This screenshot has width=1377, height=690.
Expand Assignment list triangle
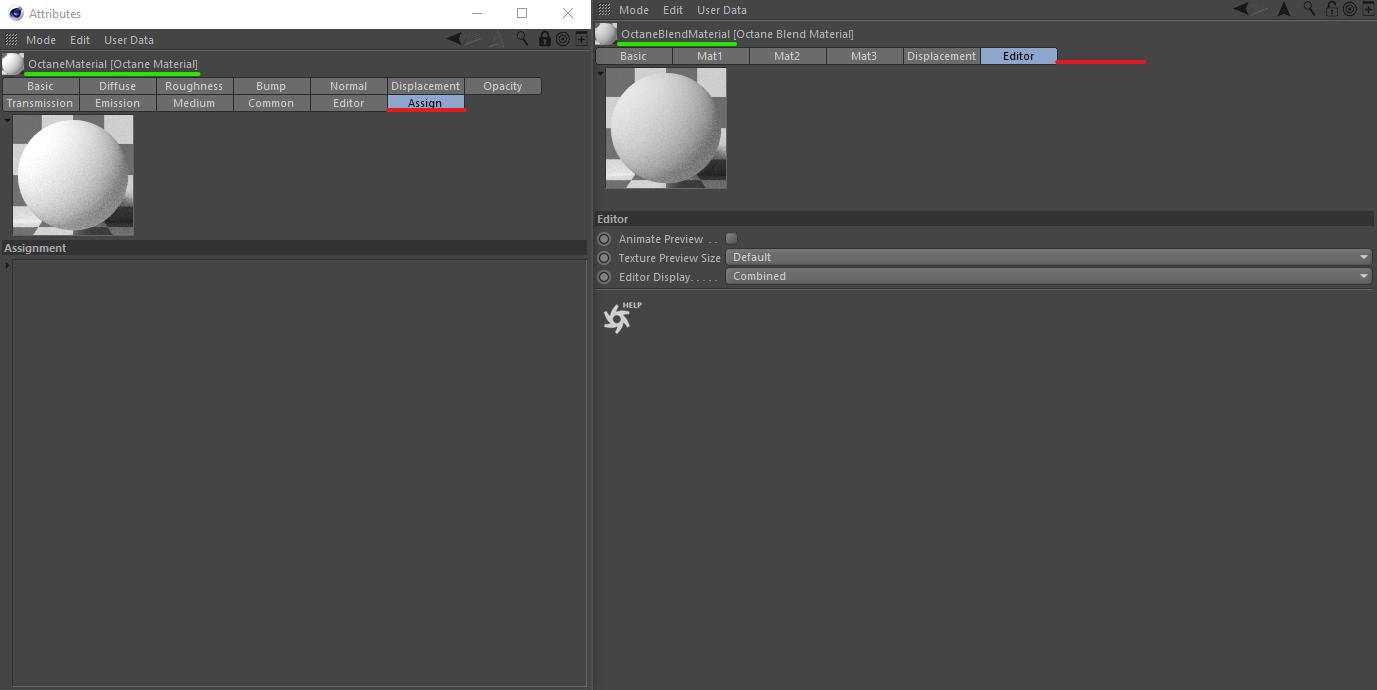pyautogui.click(x=7, y=266)
